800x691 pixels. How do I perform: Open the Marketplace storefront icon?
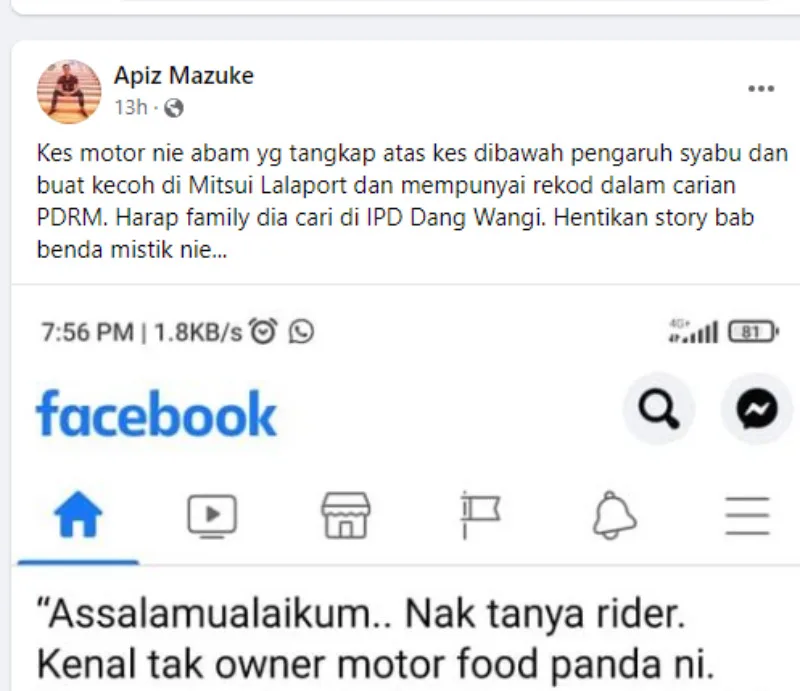pos(346,515)
